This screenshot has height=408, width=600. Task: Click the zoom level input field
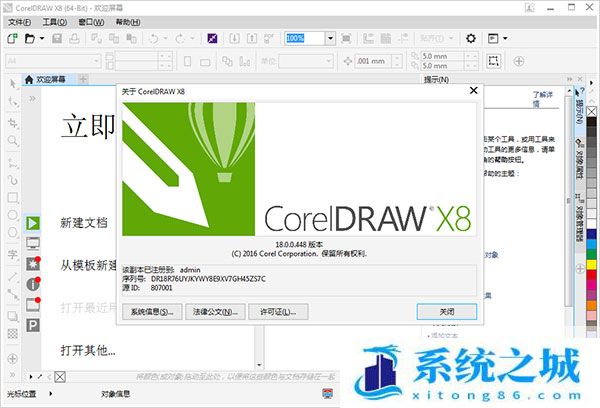click(305, 38)
